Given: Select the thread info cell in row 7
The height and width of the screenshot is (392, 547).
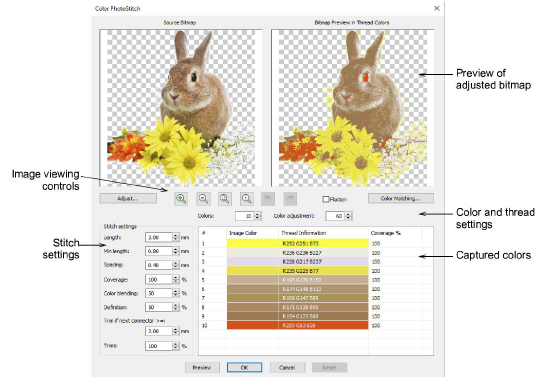Looking at the screenshot, I should click(x=323, y=298).
